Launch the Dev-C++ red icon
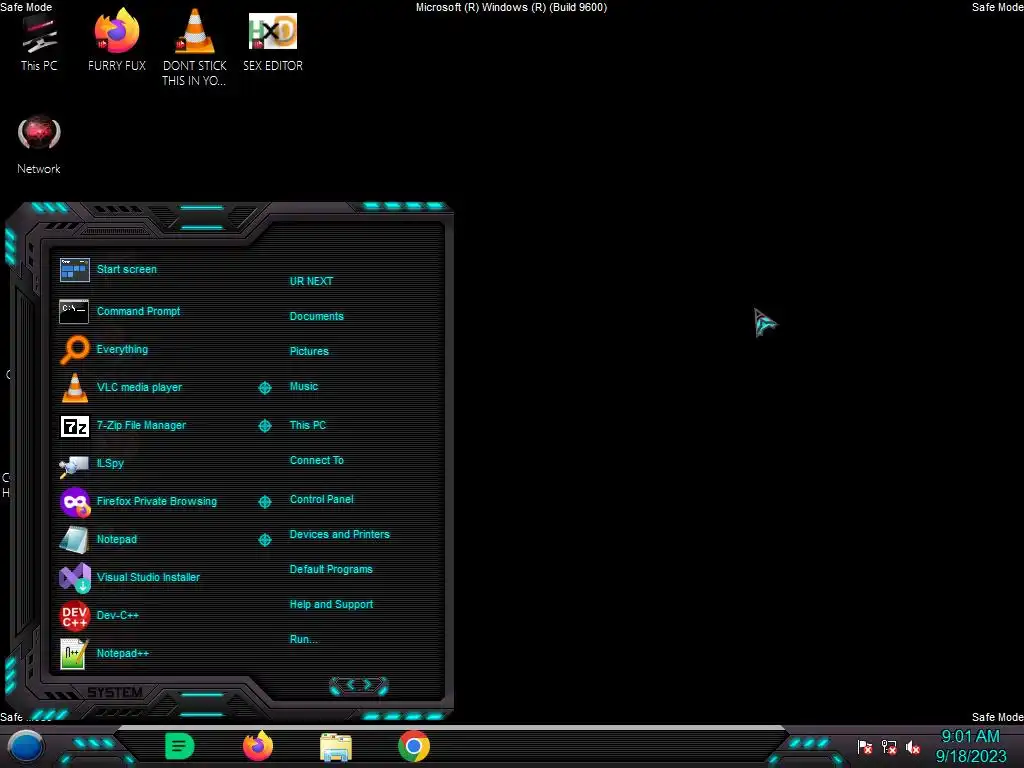Screen dimensions: 1024x768 click(x=74, y=615)
